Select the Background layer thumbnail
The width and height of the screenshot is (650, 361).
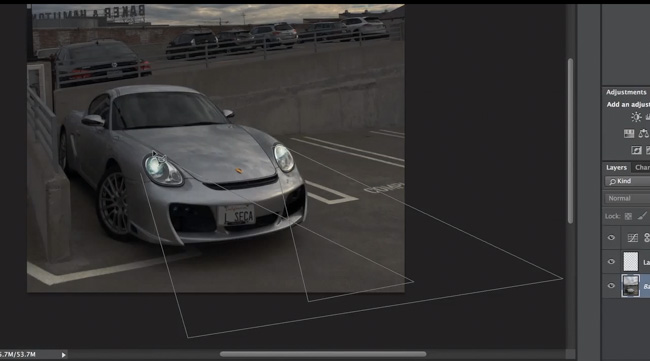tap(631, 286)
